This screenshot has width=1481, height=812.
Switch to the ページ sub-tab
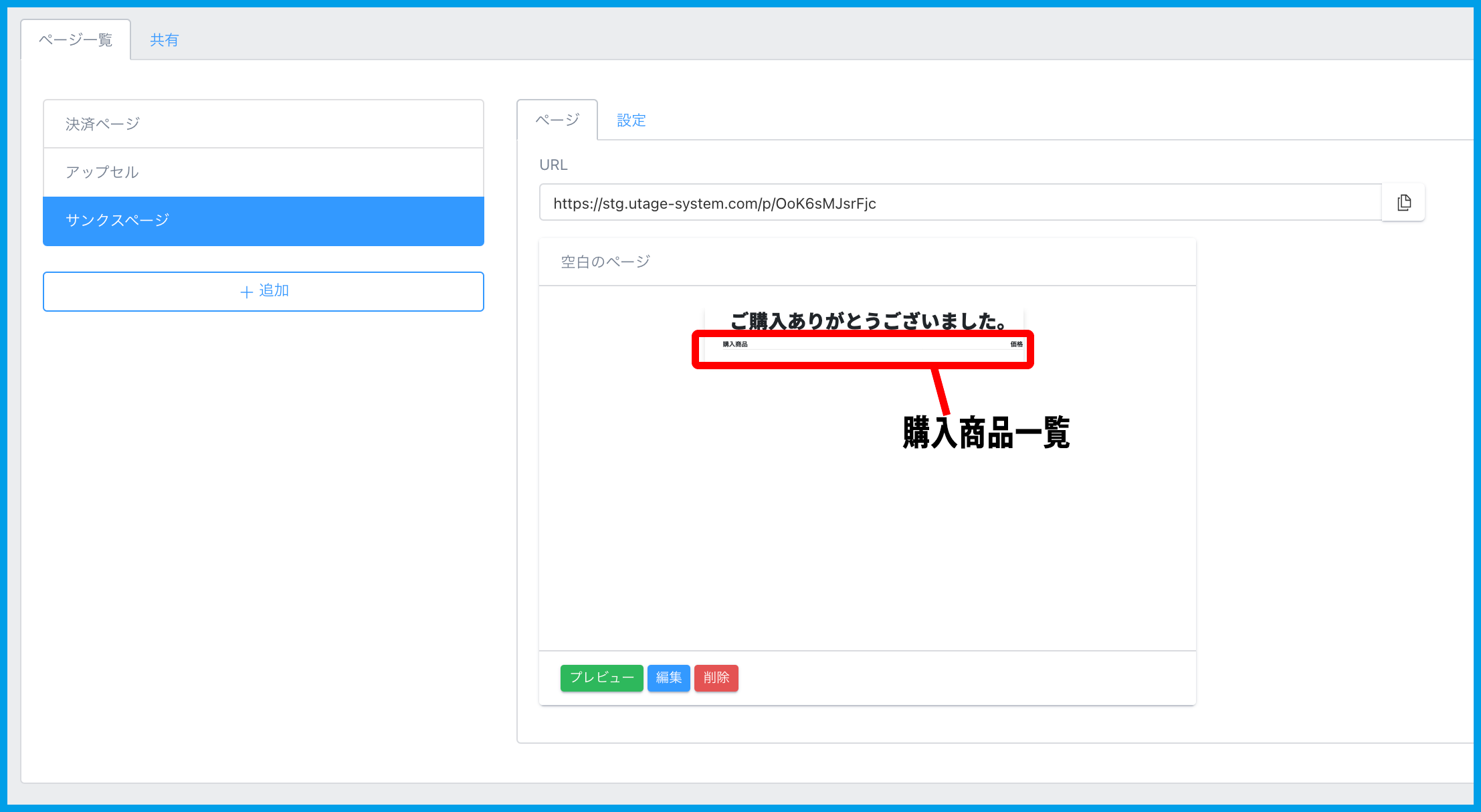[x=557, y=120]
